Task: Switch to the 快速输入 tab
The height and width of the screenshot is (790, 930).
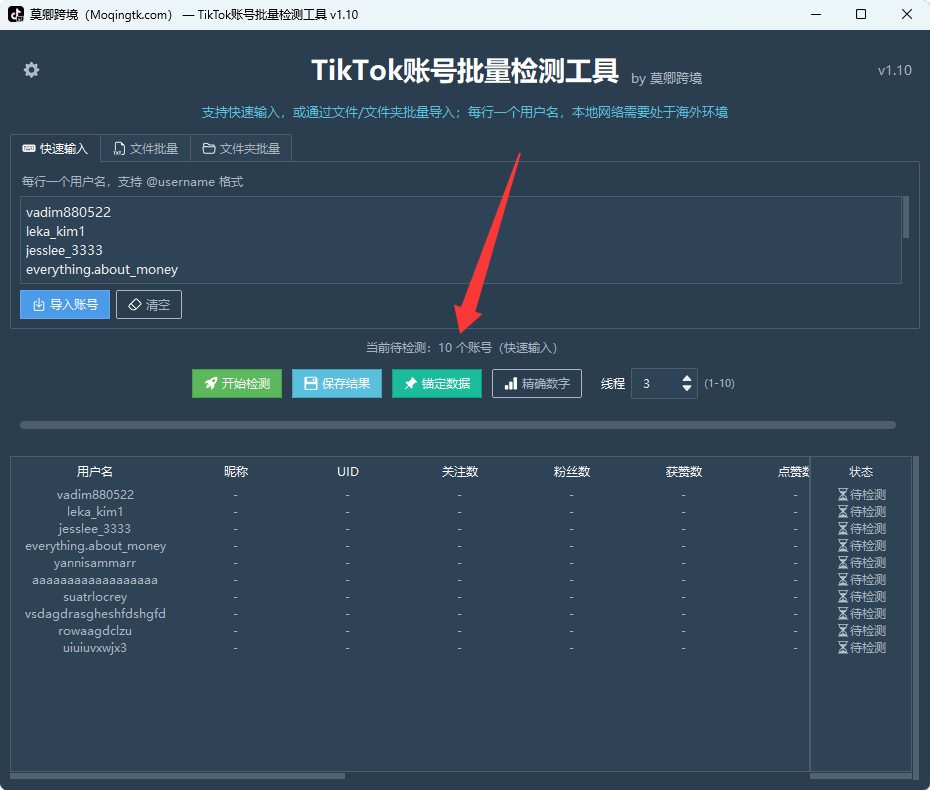Action: click(x=55, y=148)
